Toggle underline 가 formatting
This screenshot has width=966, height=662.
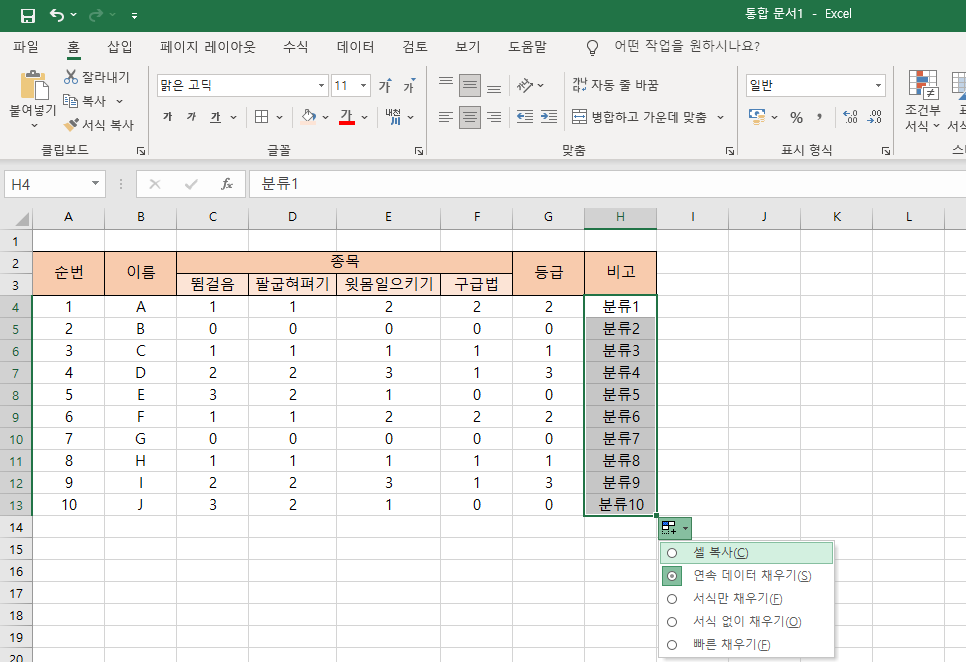point(215,116)
